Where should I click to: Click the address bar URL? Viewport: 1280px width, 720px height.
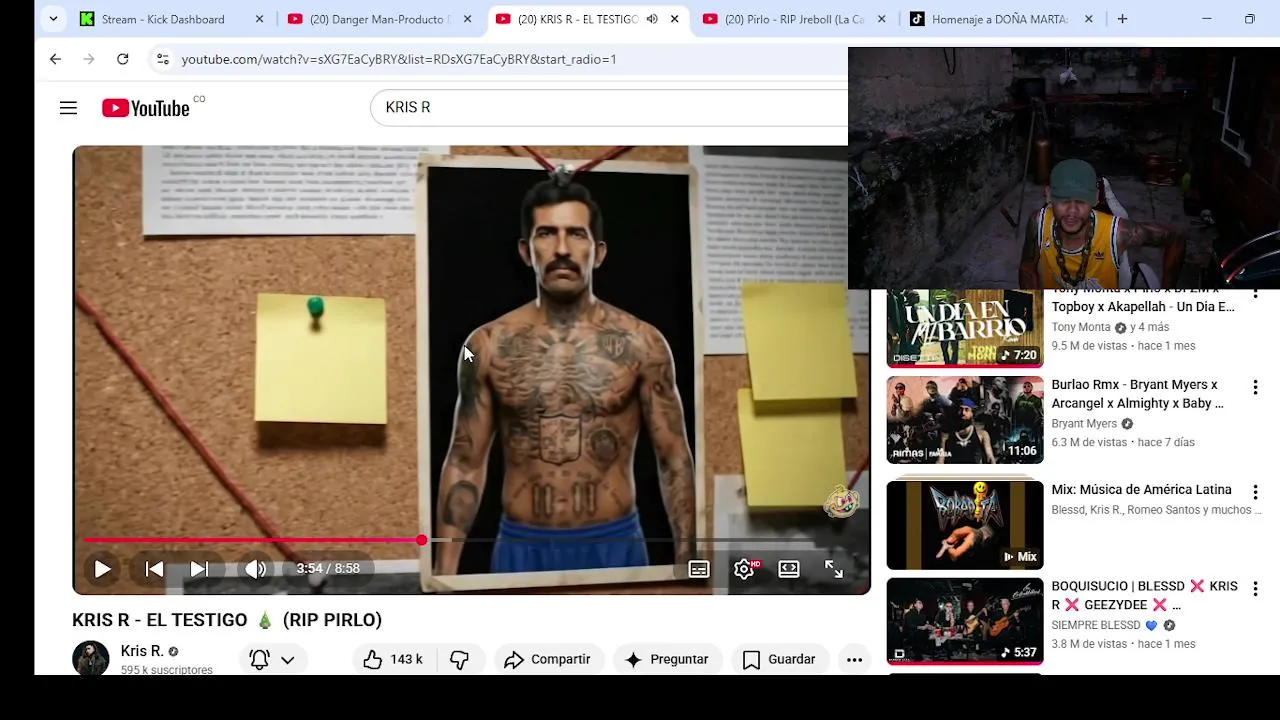pyautogui.click(x=399, y=59)
